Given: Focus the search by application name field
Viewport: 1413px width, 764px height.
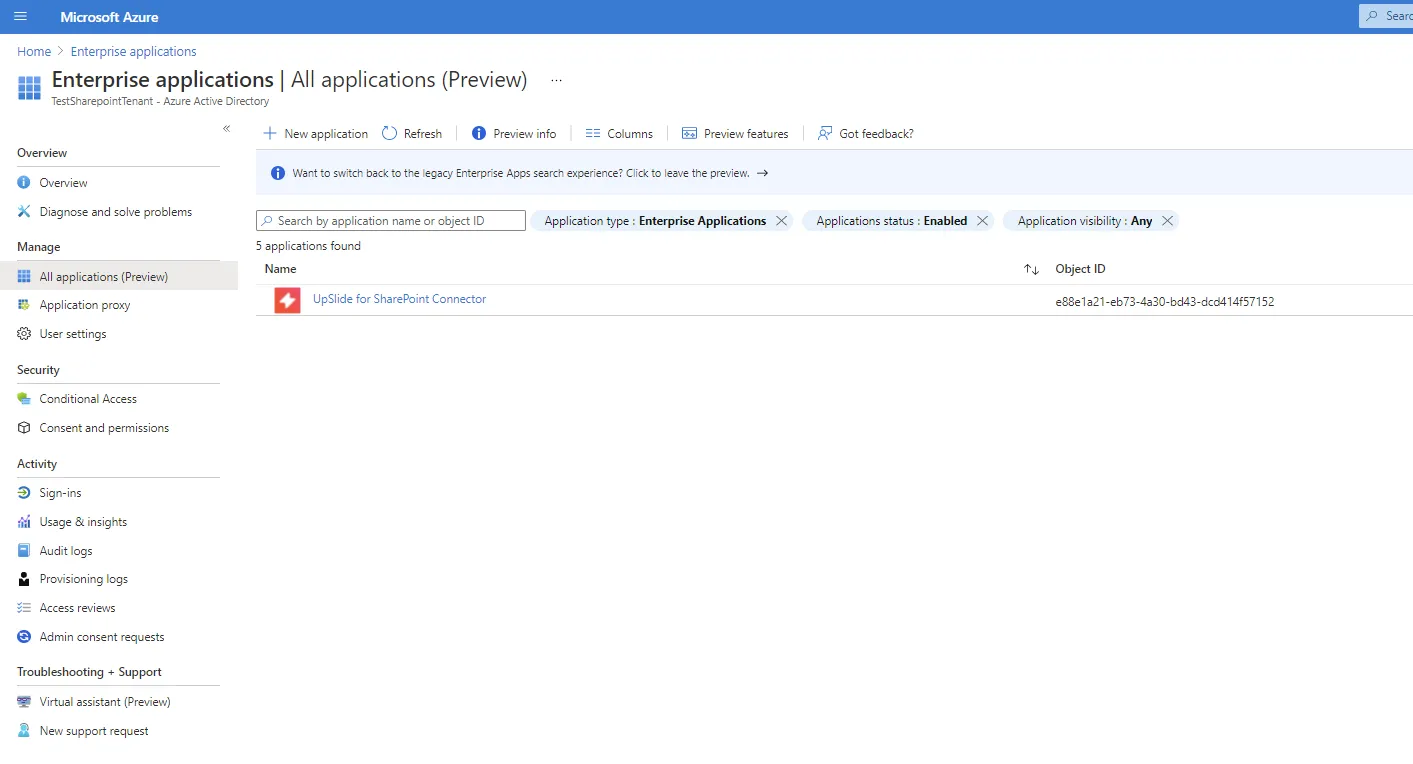Looking at the screenshot, I should coord(391,221).
